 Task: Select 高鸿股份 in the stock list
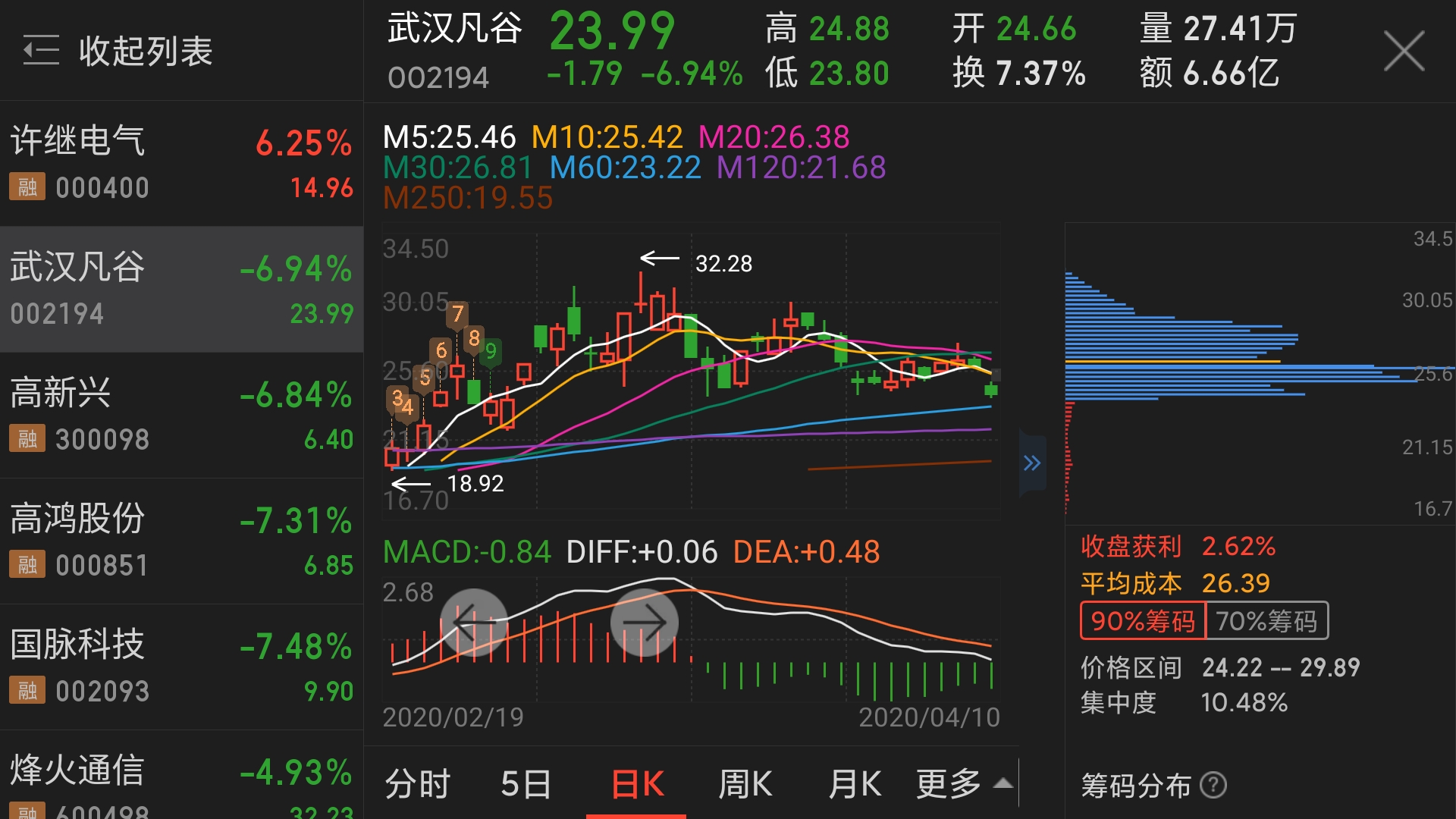(181, 541)
